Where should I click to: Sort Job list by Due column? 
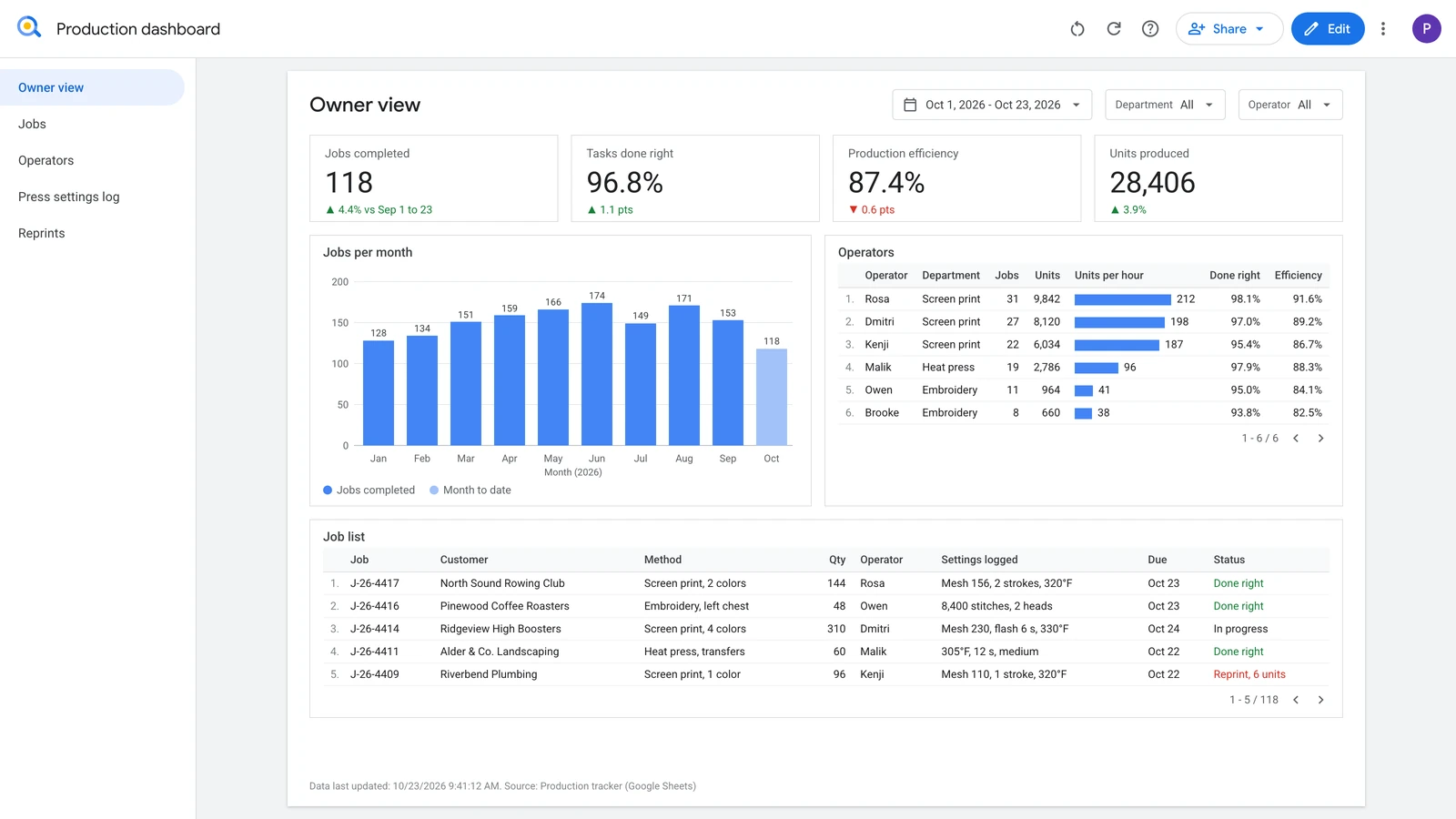[x=1157, y=560]
